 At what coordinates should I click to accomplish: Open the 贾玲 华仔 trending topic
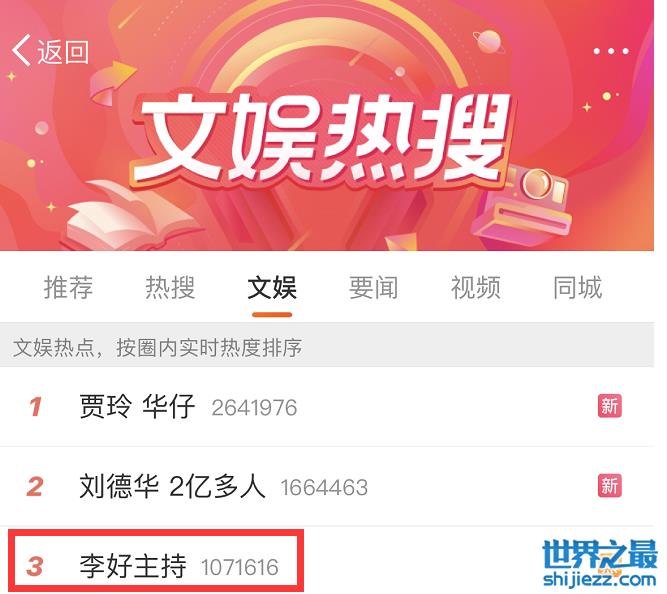click(x=137, y=406)
